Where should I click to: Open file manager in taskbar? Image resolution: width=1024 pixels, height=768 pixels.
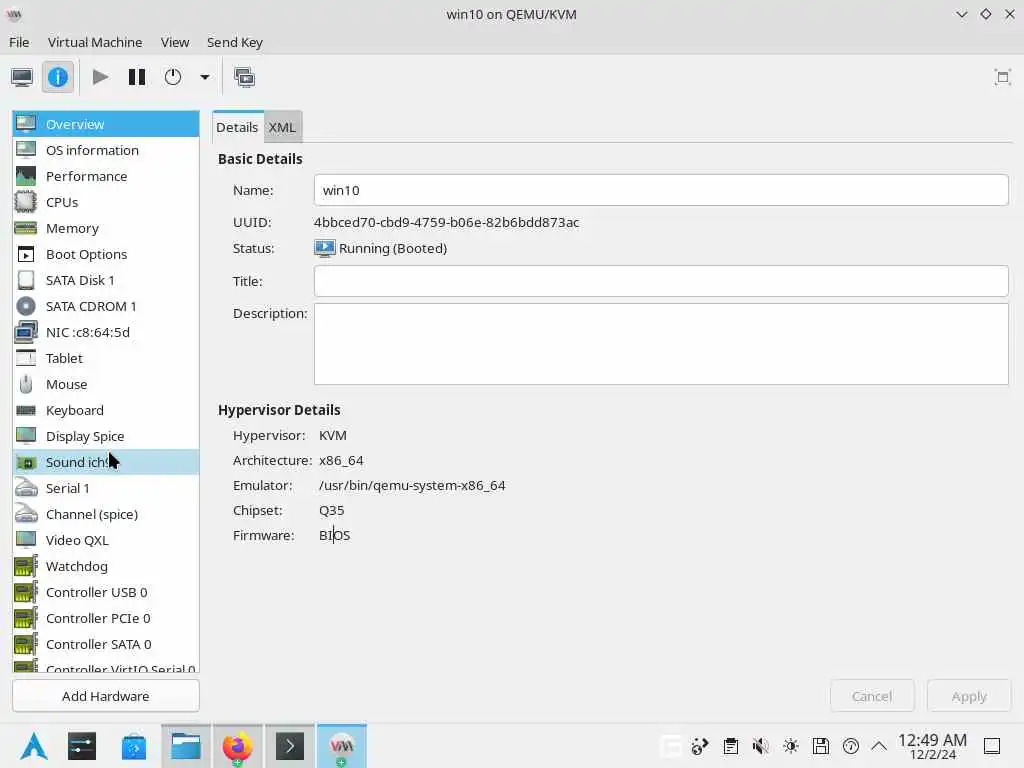tap(185, 746)
